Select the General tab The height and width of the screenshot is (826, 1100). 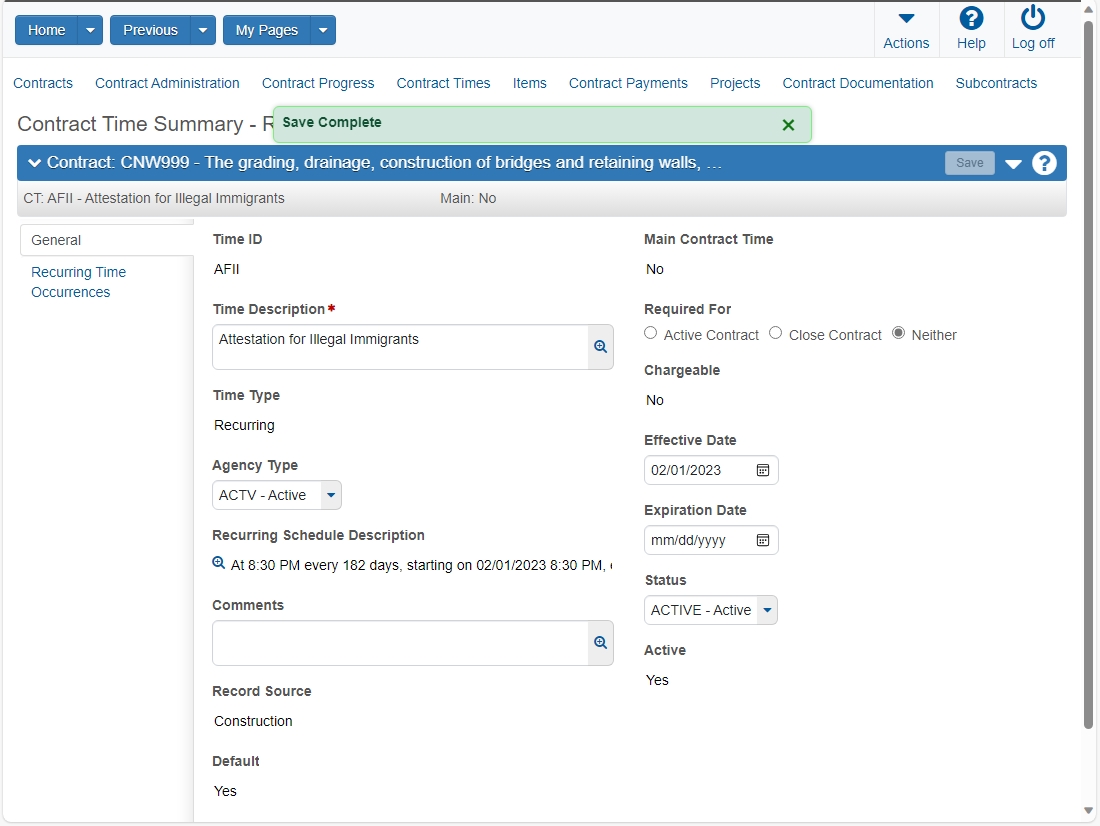[x=107, y=240]
